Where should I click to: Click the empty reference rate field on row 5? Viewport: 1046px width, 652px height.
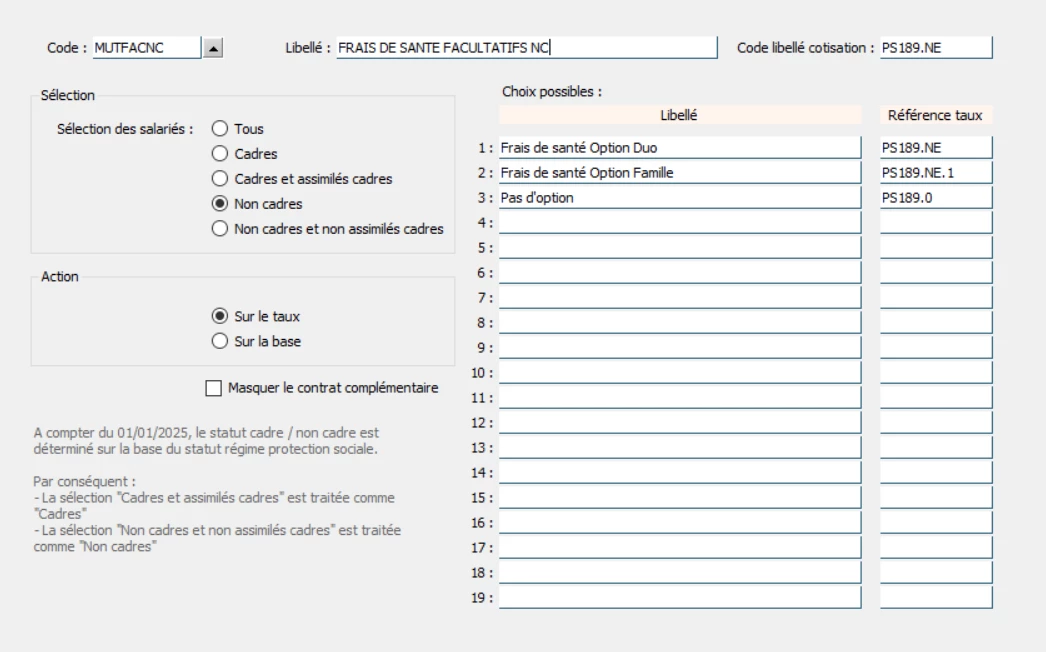click(936, 248)
